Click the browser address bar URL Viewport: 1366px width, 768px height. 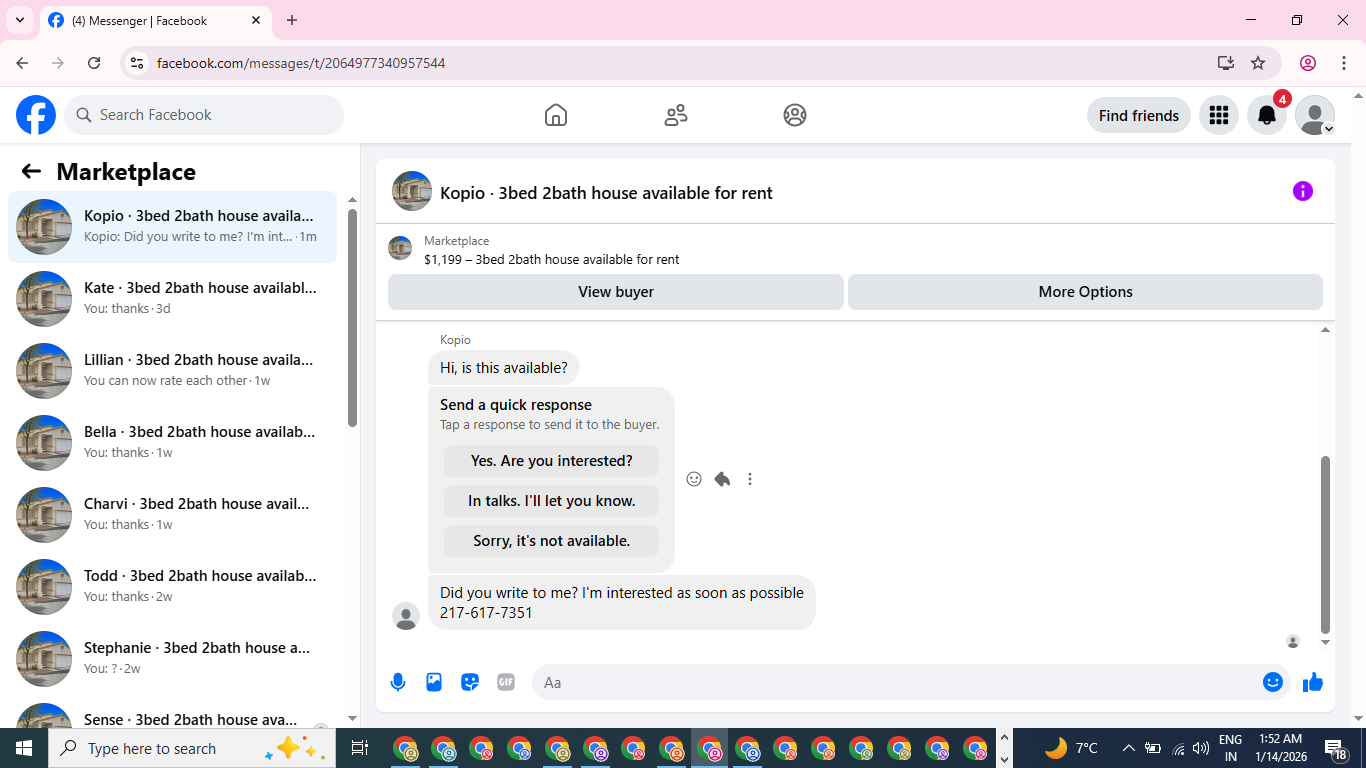(x=301, y=63)
